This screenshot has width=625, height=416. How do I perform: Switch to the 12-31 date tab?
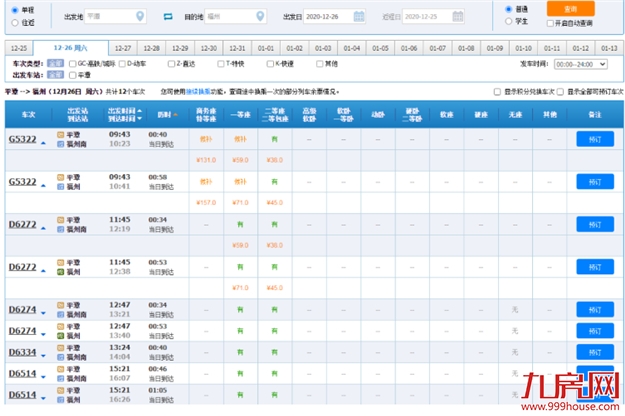pyautogui.click(x=237, y=48)
